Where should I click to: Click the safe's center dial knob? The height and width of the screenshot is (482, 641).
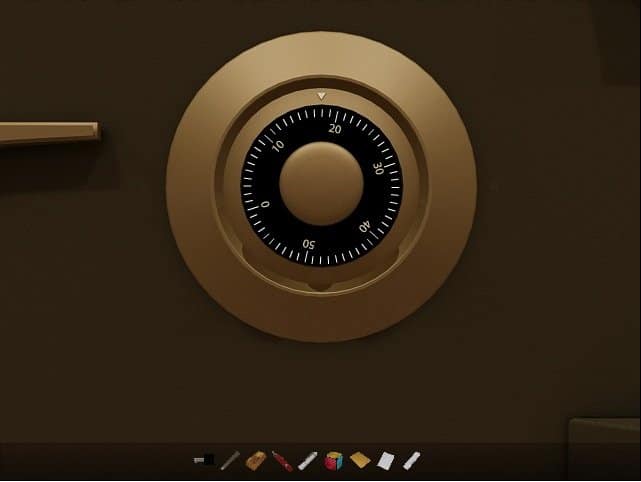tap(321, 184)
